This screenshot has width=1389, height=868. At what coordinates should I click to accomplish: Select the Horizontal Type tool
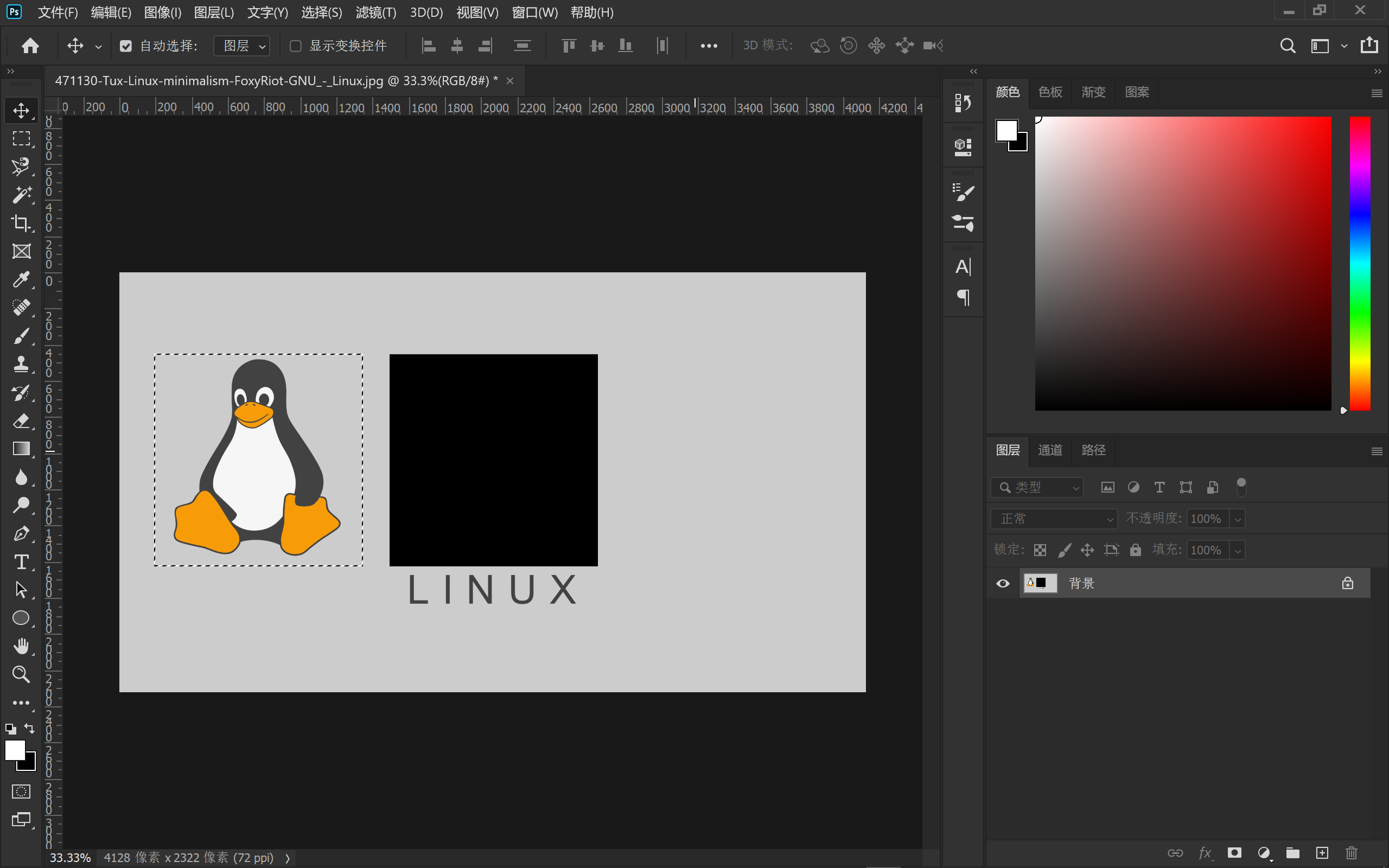(x=21, y=561)
